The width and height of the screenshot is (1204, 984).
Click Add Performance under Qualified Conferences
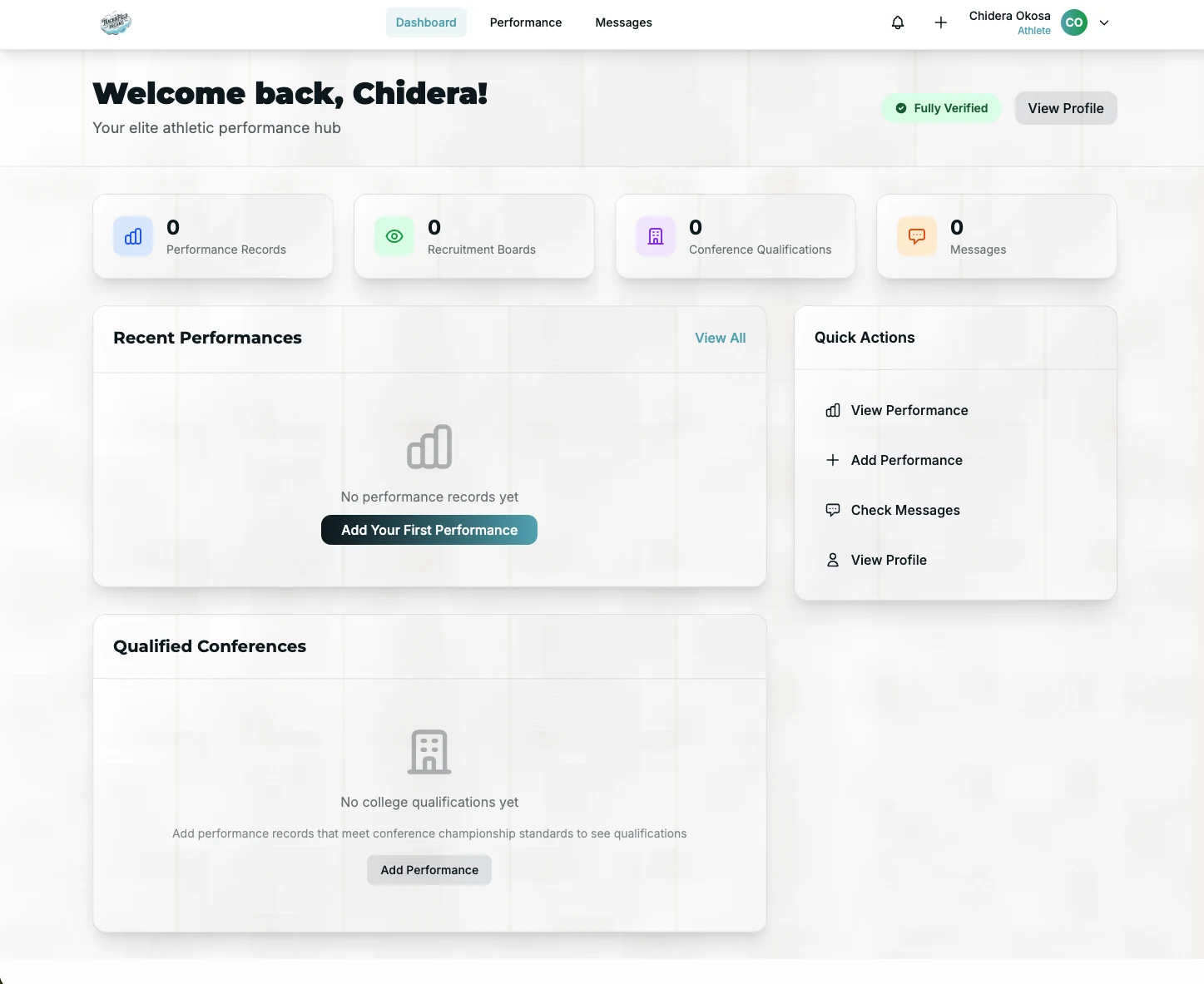[429, 870]
